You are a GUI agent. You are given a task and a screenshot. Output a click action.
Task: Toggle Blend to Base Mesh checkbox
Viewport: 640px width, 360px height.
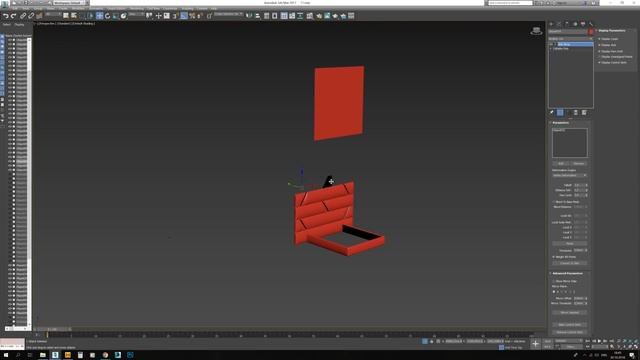554,202
